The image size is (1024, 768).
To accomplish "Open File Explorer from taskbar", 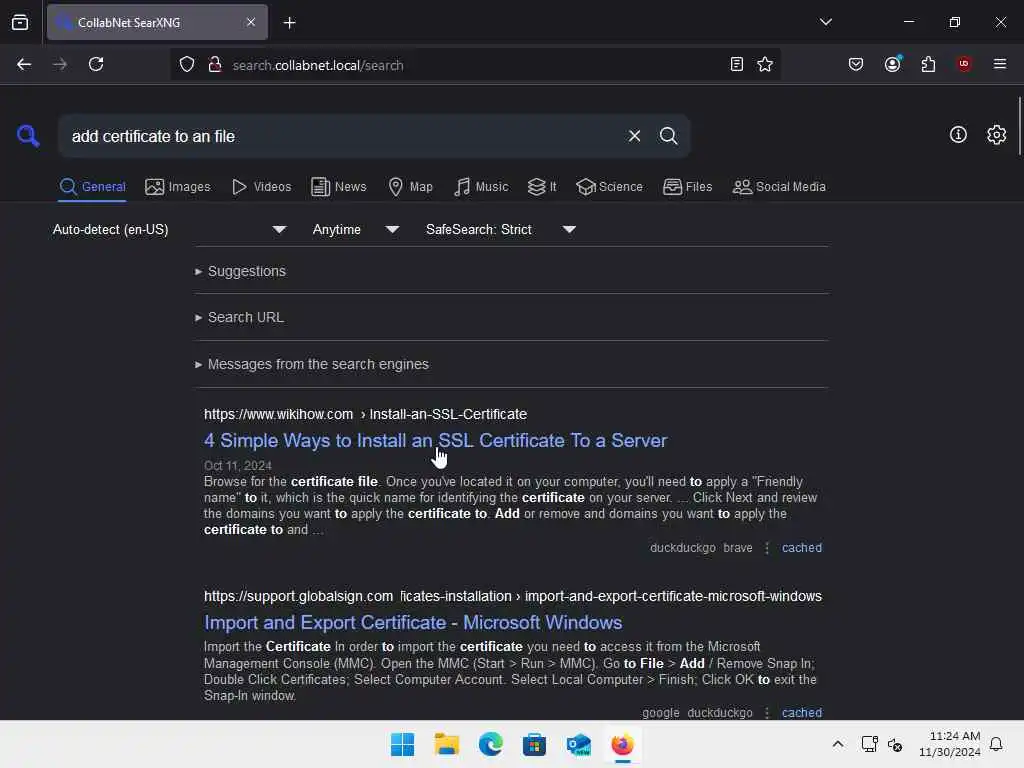I will click(x=447, y=744).
